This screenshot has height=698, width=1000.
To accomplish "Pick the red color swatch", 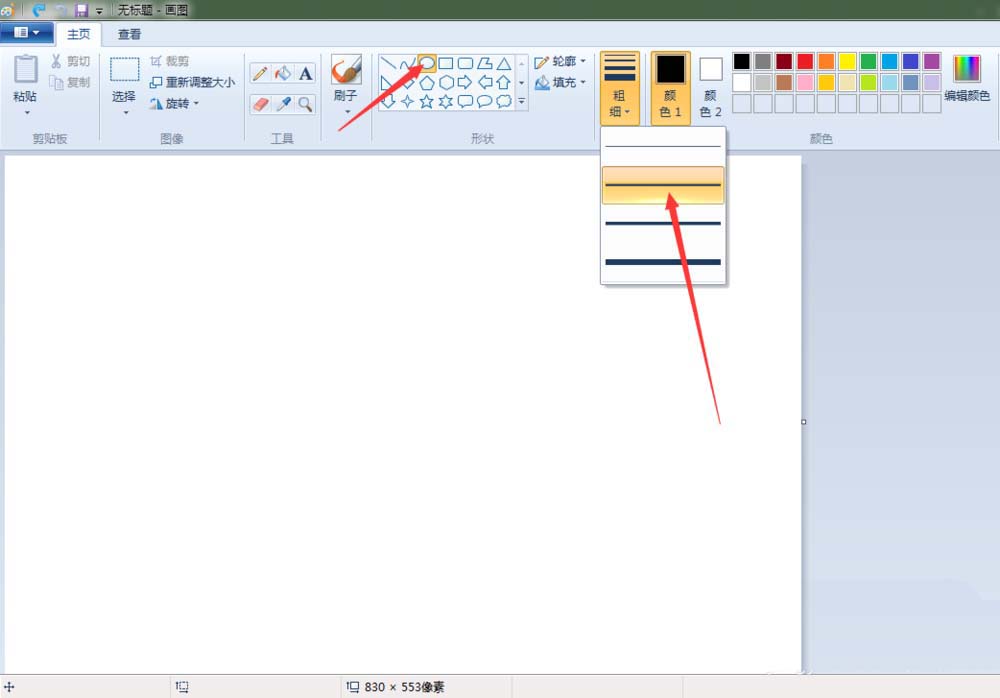I will pyautogui.click(x=805, y=61).
